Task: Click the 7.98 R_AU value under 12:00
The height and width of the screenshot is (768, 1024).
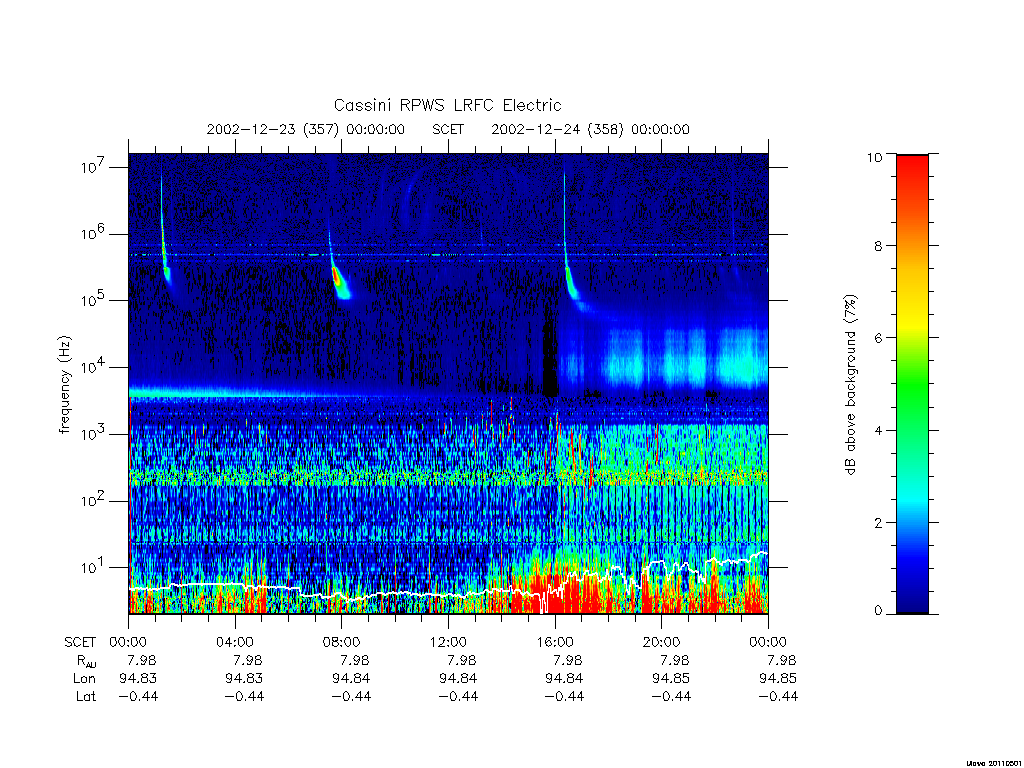Action: (462, 660)
